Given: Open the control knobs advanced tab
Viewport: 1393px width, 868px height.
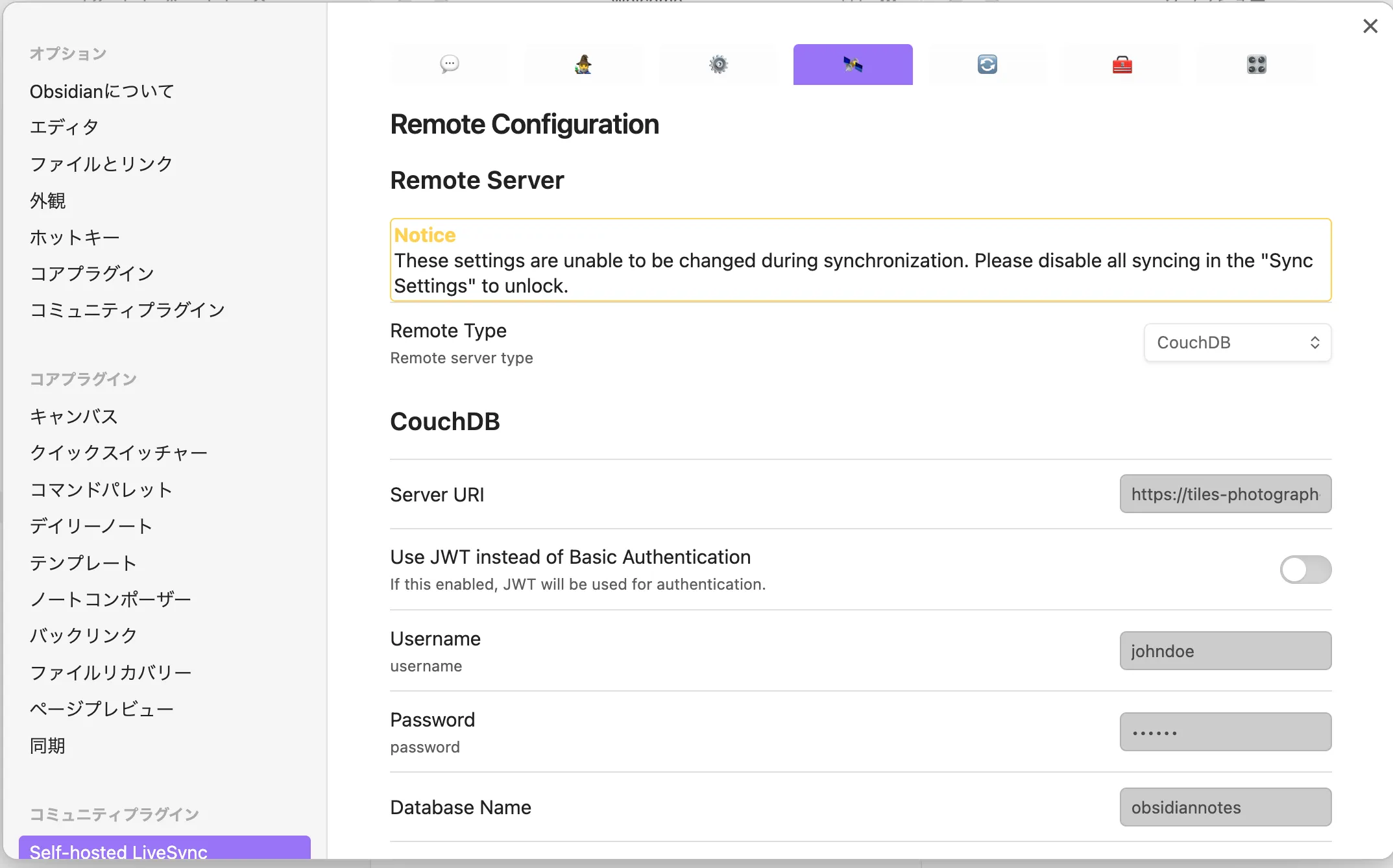Looking at the screenshot, I should pos(1256,64).
